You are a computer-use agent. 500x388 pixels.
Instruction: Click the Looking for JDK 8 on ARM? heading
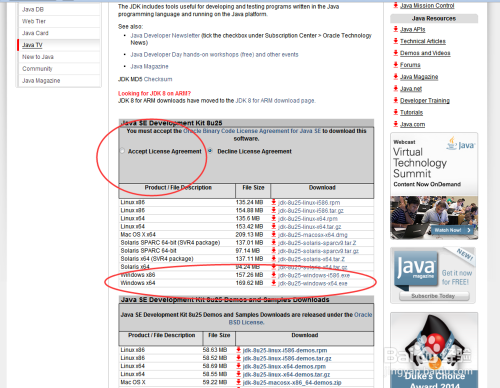154,93
